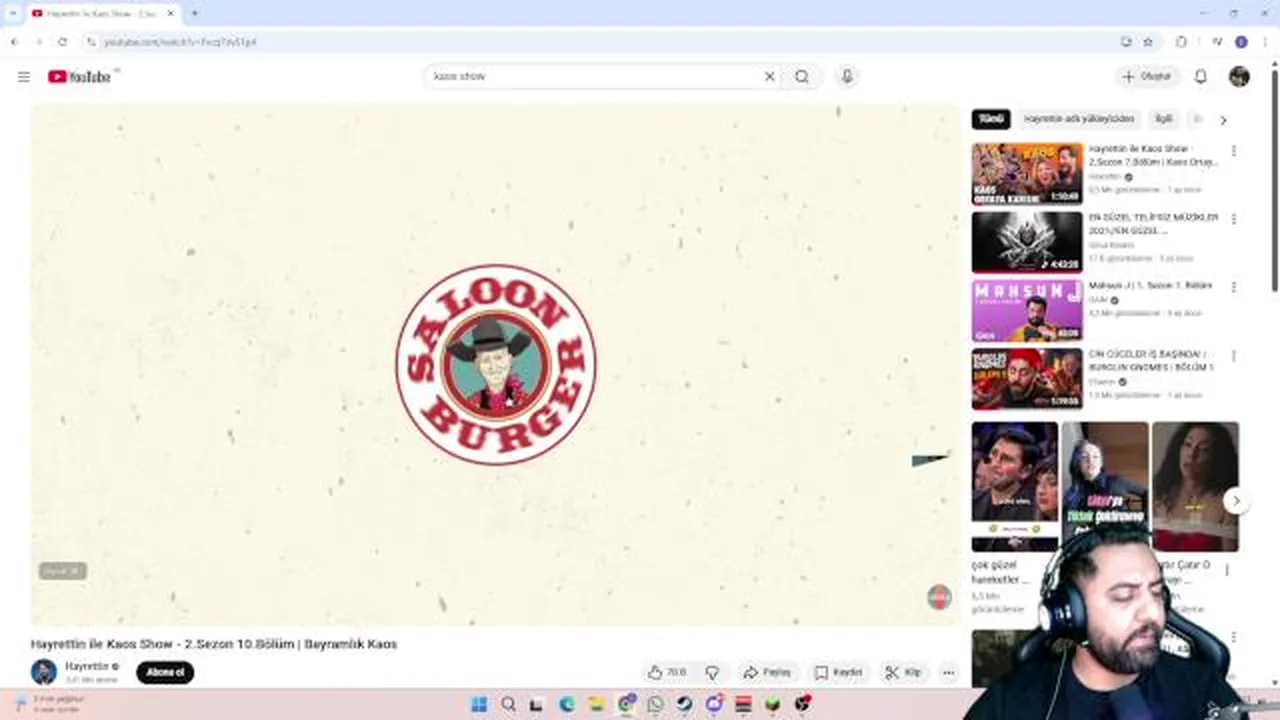This screenshot has width=1280, height=720.
Task: Click the browser address bar URL
Action: (181, 42)
